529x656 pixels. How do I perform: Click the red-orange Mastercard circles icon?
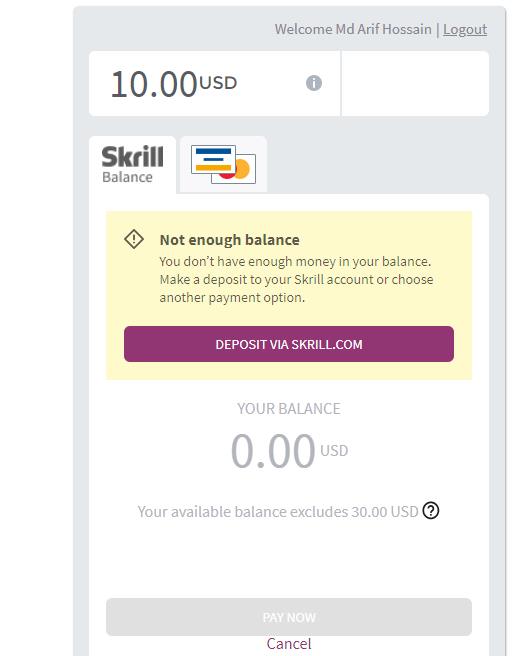tap(238, 170)
